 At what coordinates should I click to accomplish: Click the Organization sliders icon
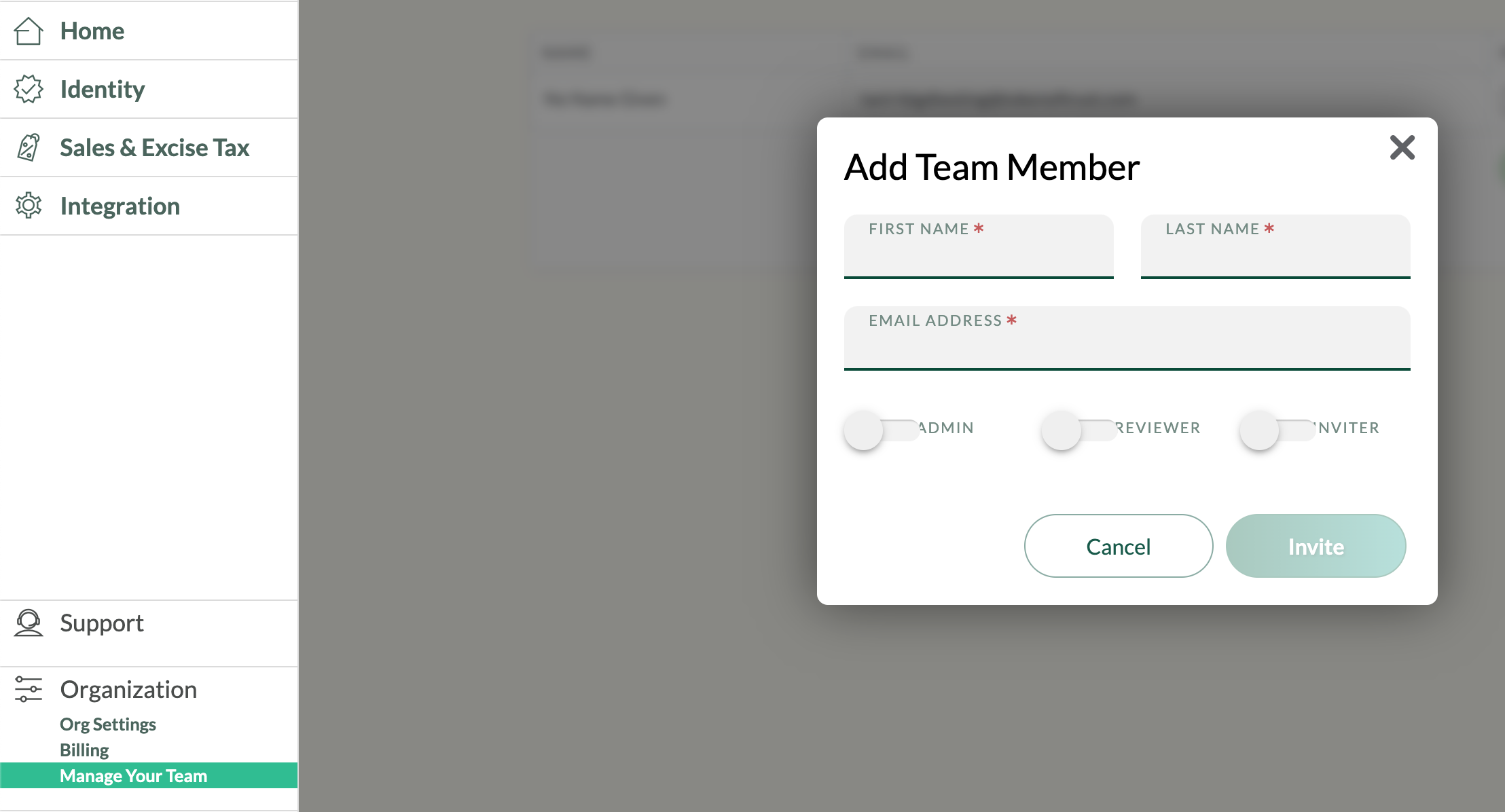pyautogui.click(x=29, y=689)
